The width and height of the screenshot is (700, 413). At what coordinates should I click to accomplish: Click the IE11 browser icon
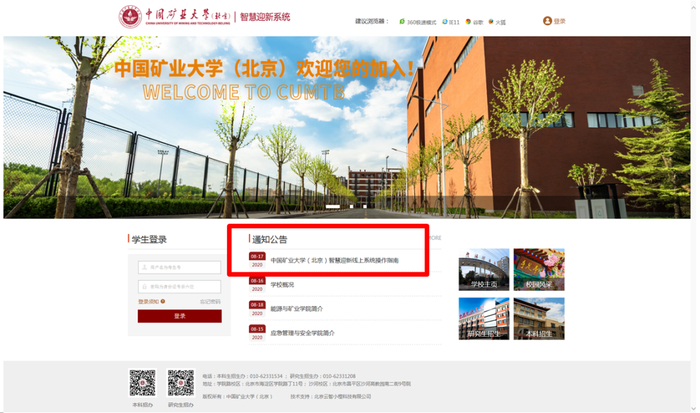pyautogui.click(x=445, y=21)
